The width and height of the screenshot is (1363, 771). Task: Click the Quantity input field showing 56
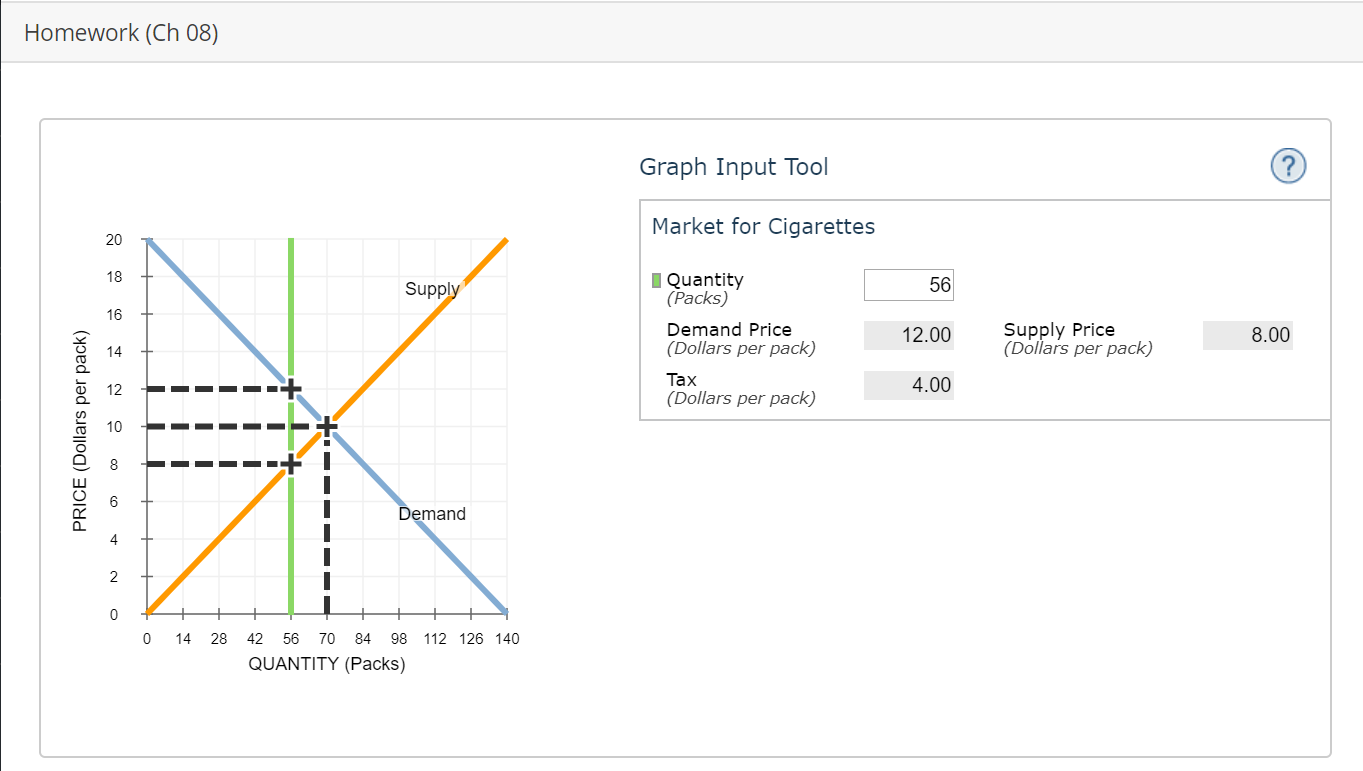(909, 285)
